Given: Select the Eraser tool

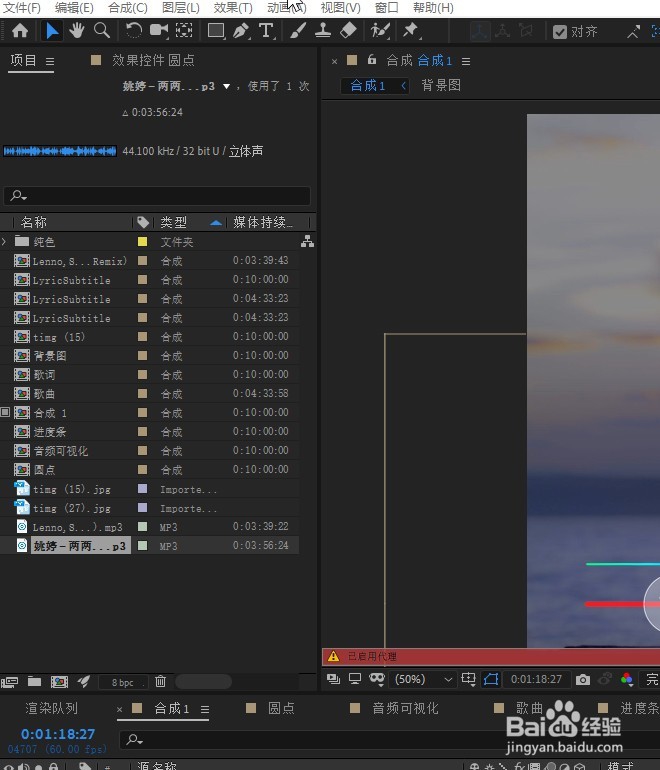Looking at the screenshot, I should 348,31.
